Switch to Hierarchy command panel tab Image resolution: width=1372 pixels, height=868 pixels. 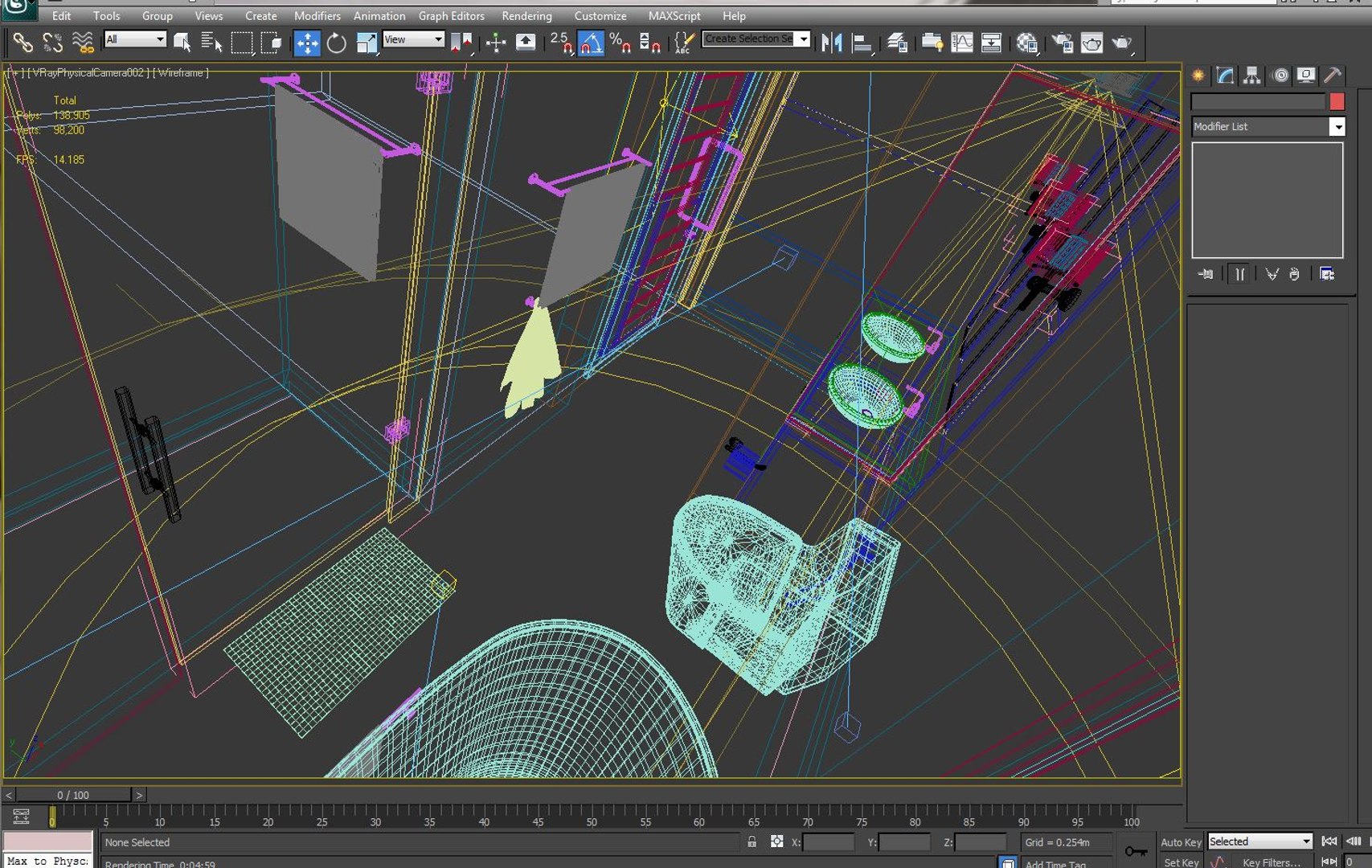tap(1251, 76)
